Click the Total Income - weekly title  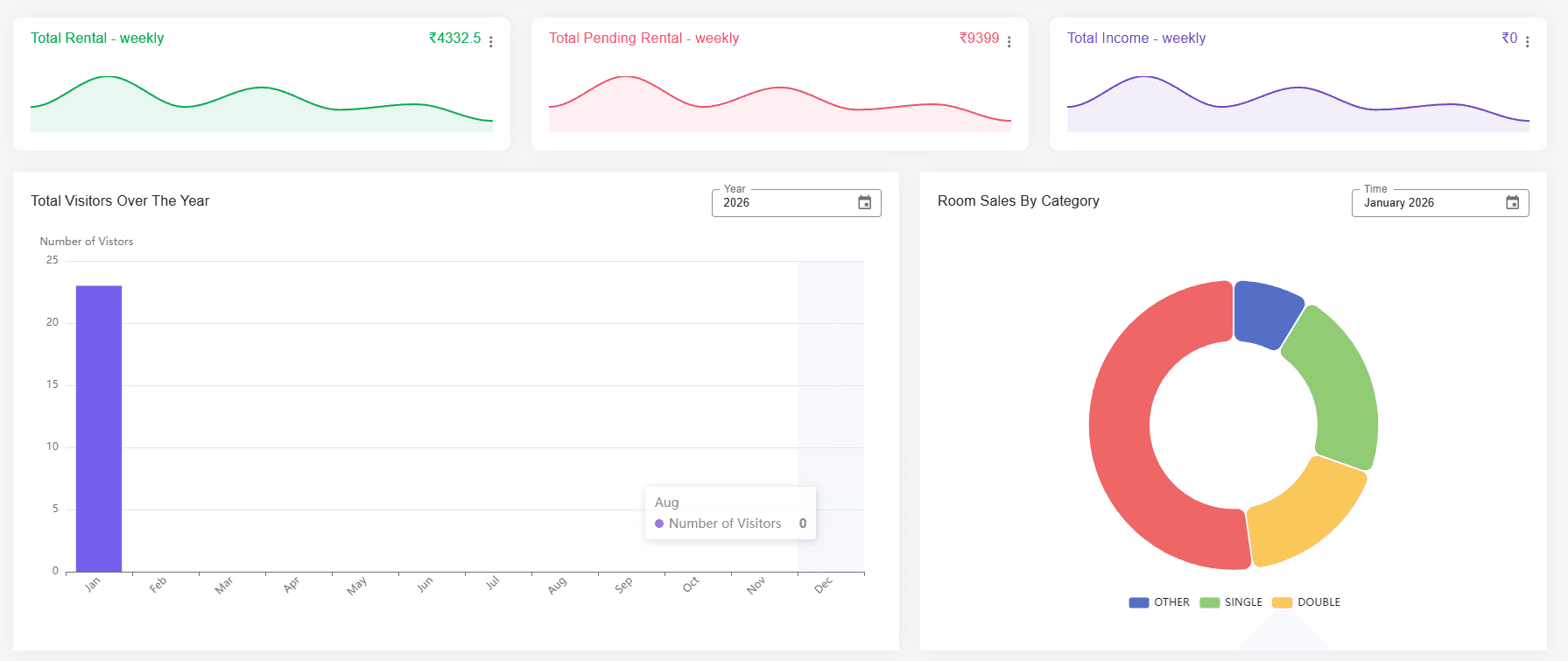[1136, 39]
